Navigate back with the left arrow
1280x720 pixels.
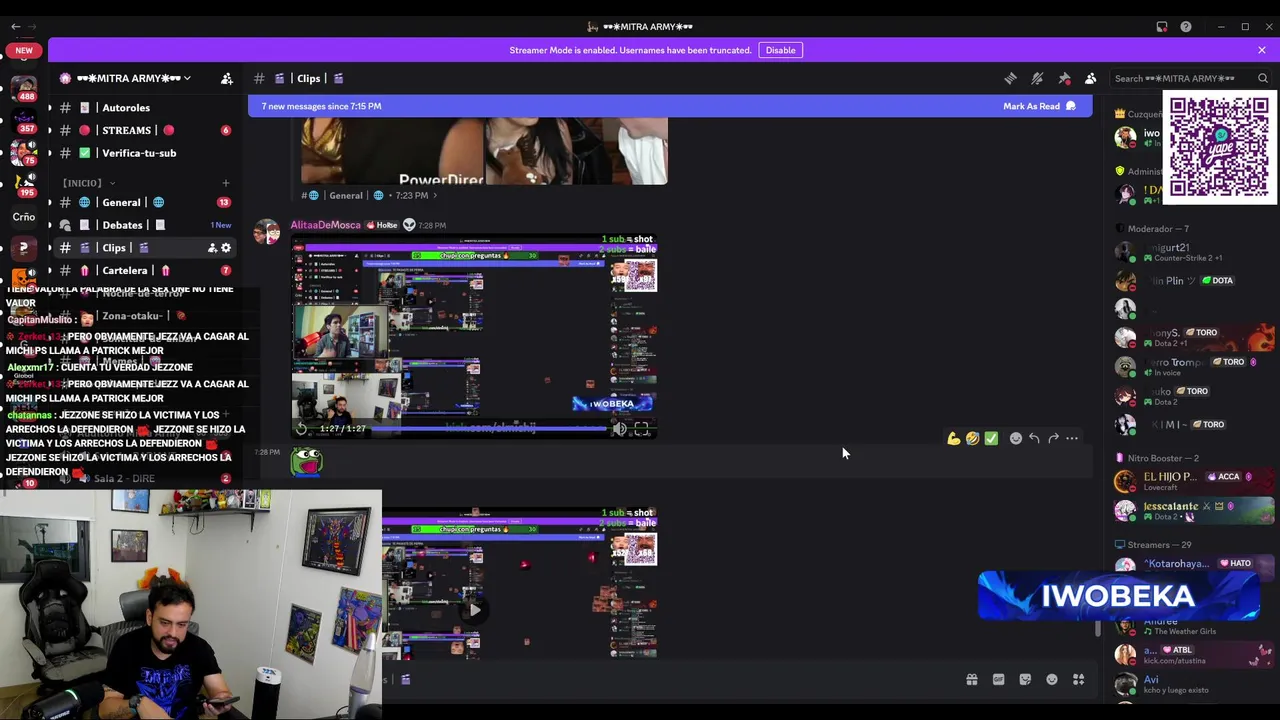pos(14,27)
